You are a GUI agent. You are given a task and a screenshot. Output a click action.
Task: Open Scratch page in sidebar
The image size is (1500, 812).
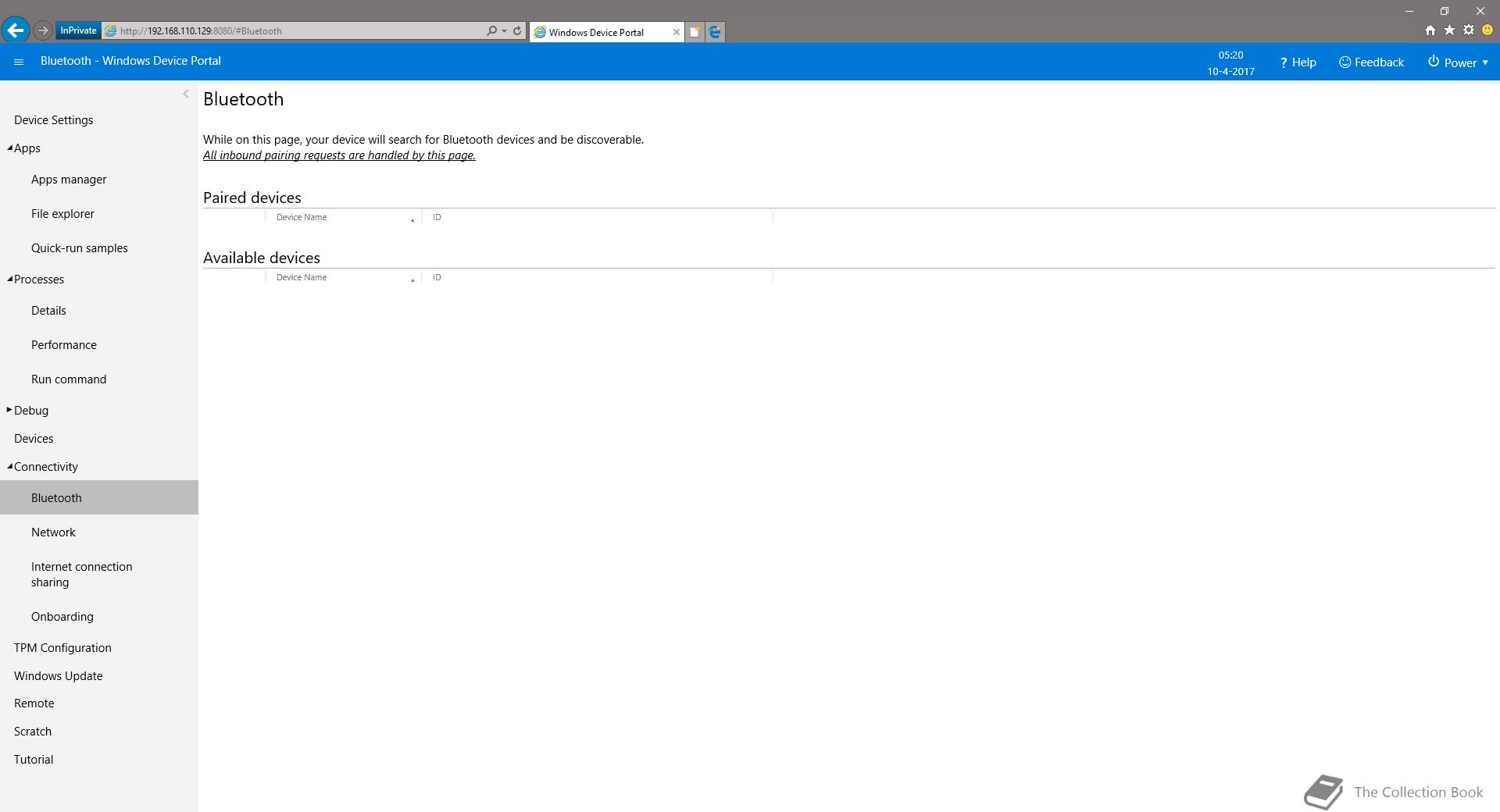point(33,732)
